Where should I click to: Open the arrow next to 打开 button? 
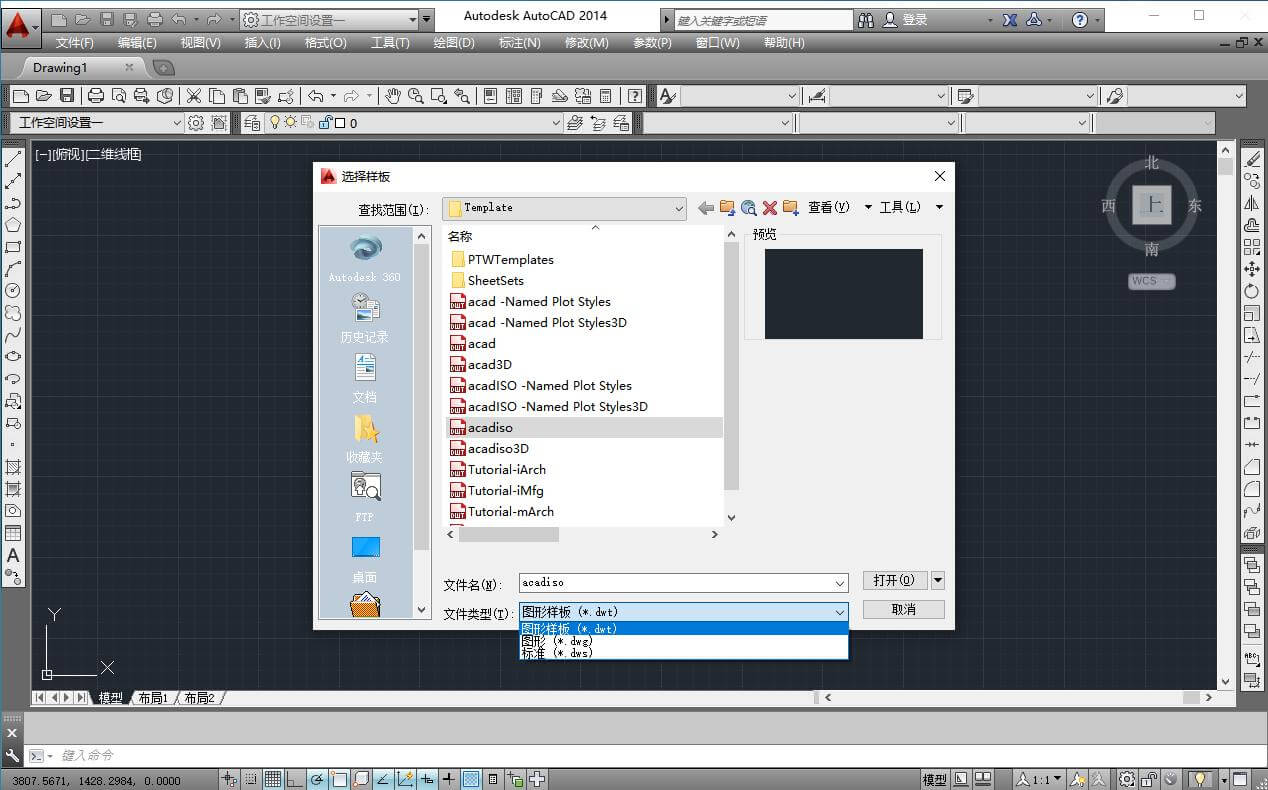point(938,580)
